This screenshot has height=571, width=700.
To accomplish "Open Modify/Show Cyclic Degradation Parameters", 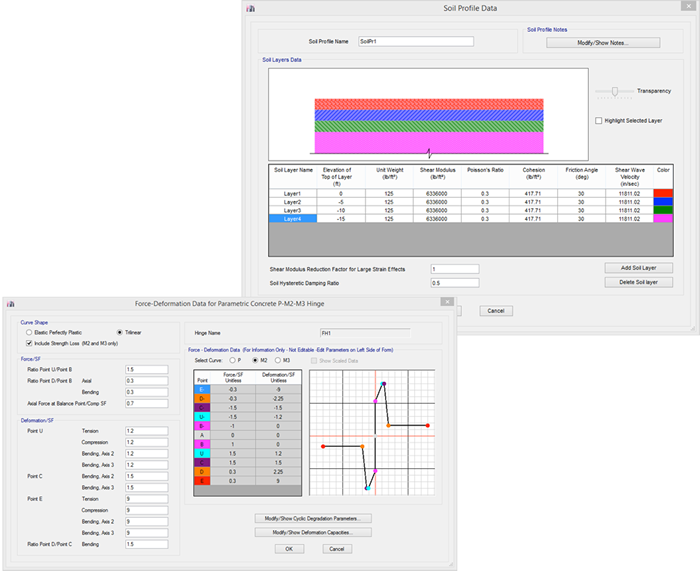I will point(313,518).
